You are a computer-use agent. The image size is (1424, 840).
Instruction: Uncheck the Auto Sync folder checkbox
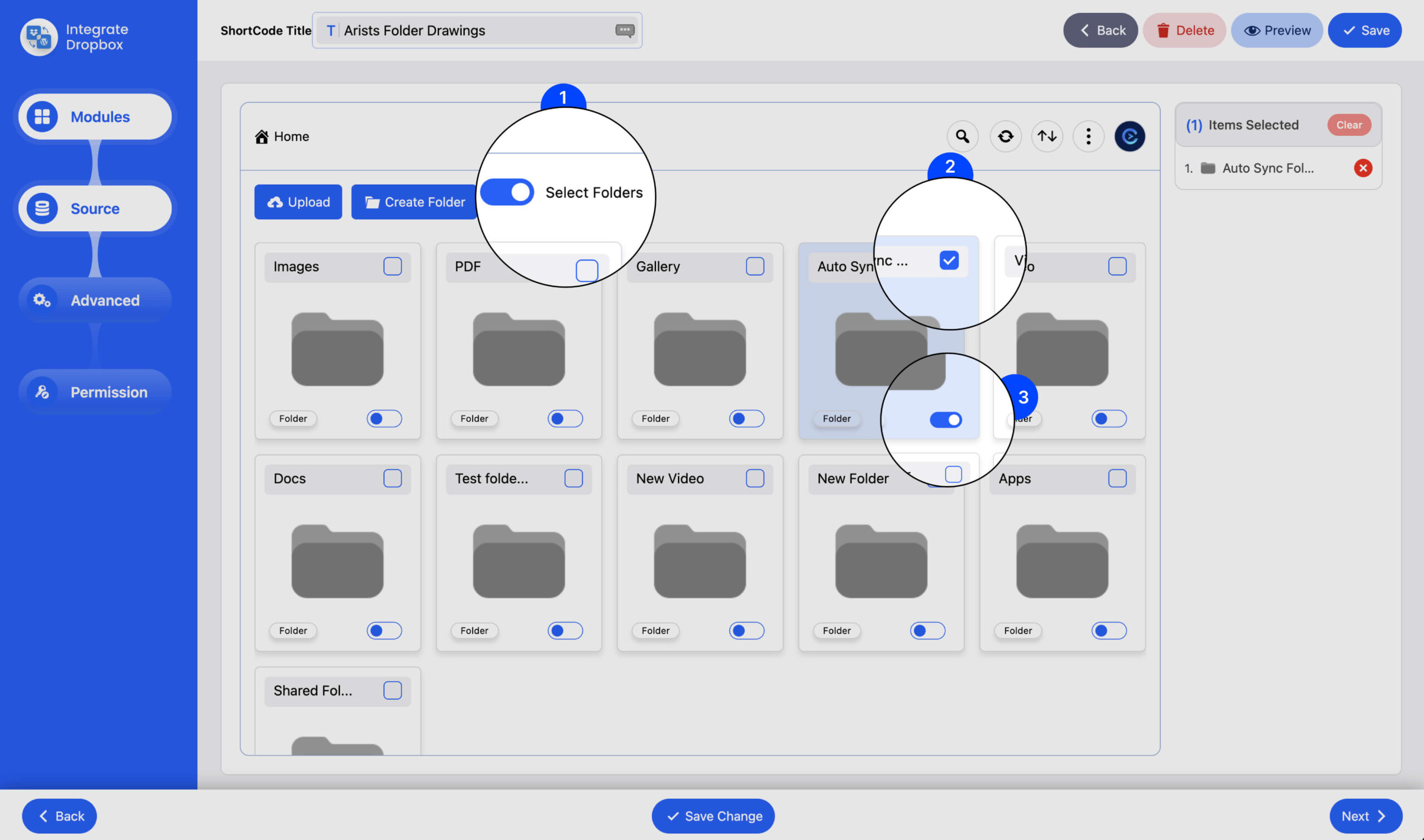[949, 260]
